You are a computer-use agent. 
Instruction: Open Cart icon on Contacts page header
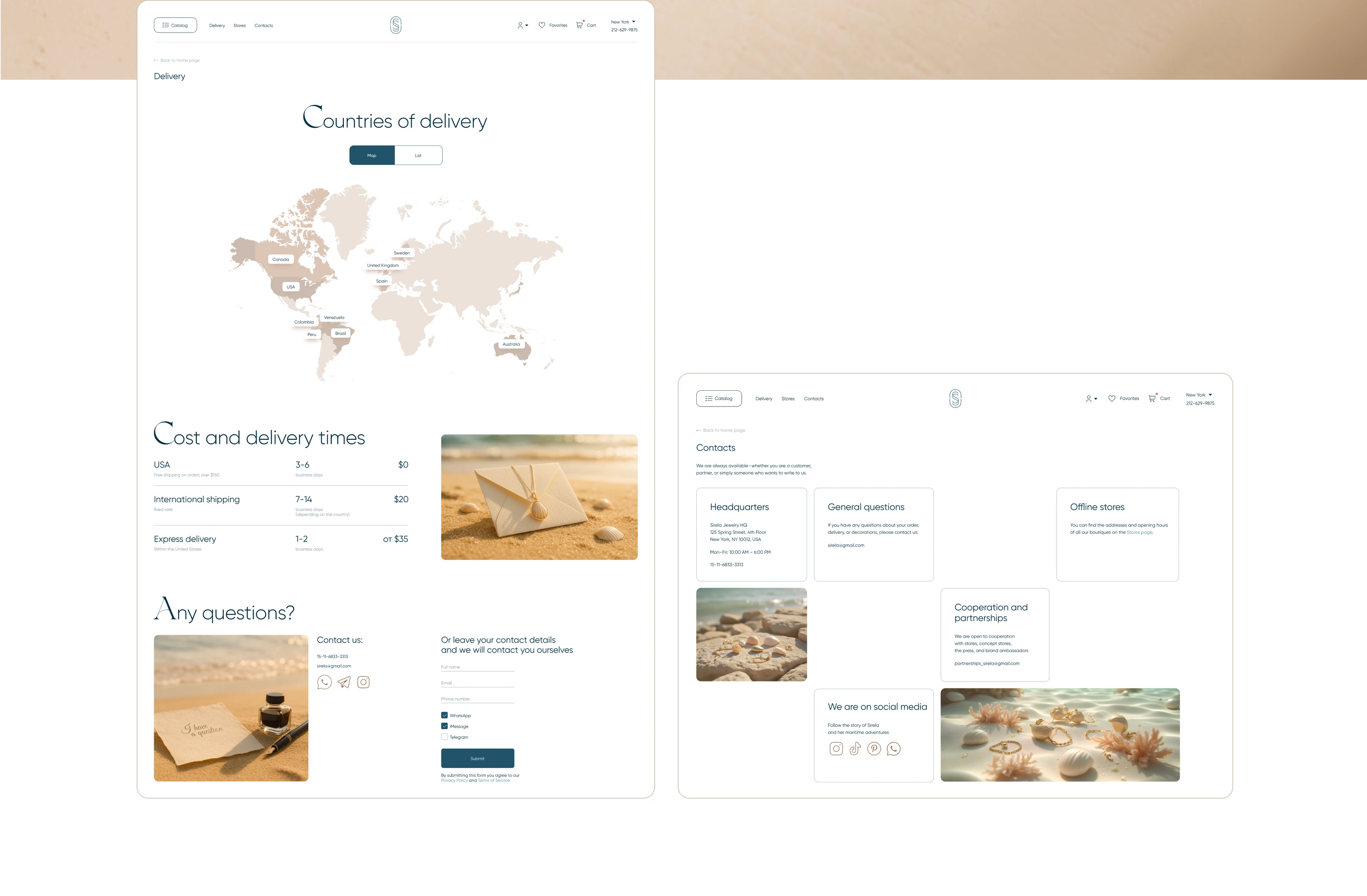tap(1152, 398)
